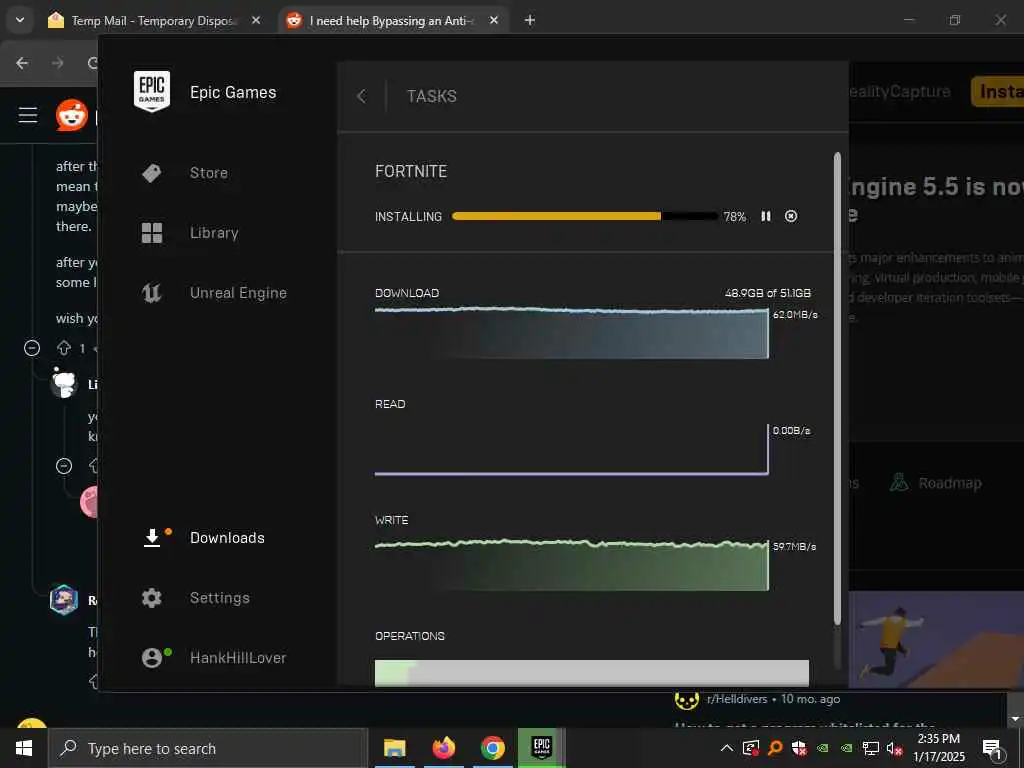The width and height of the screenshot is (1024, 768).
Task: Show hidden system tray icons
Action: (726, 748)
